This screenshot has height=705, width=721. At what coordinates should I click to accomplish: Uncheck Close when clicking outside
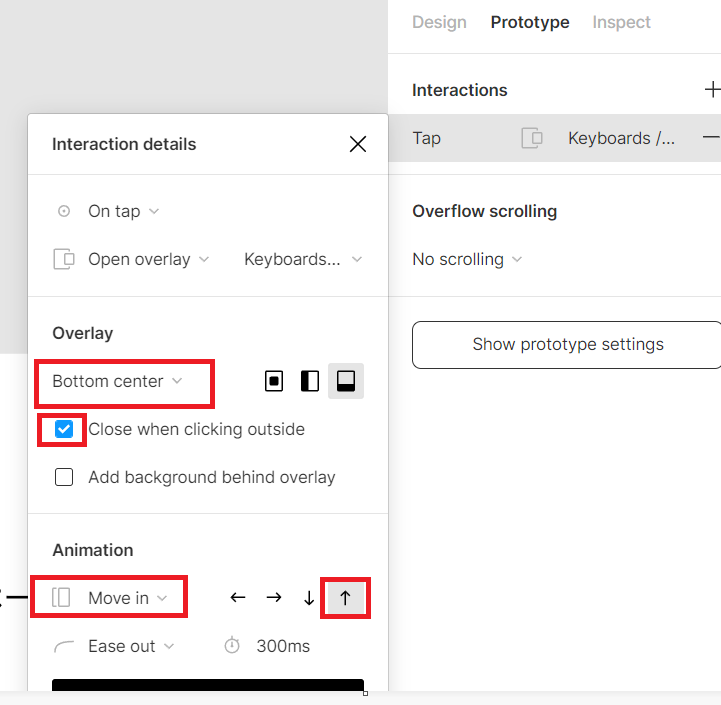pyautogui.click(x=63, y=429)
